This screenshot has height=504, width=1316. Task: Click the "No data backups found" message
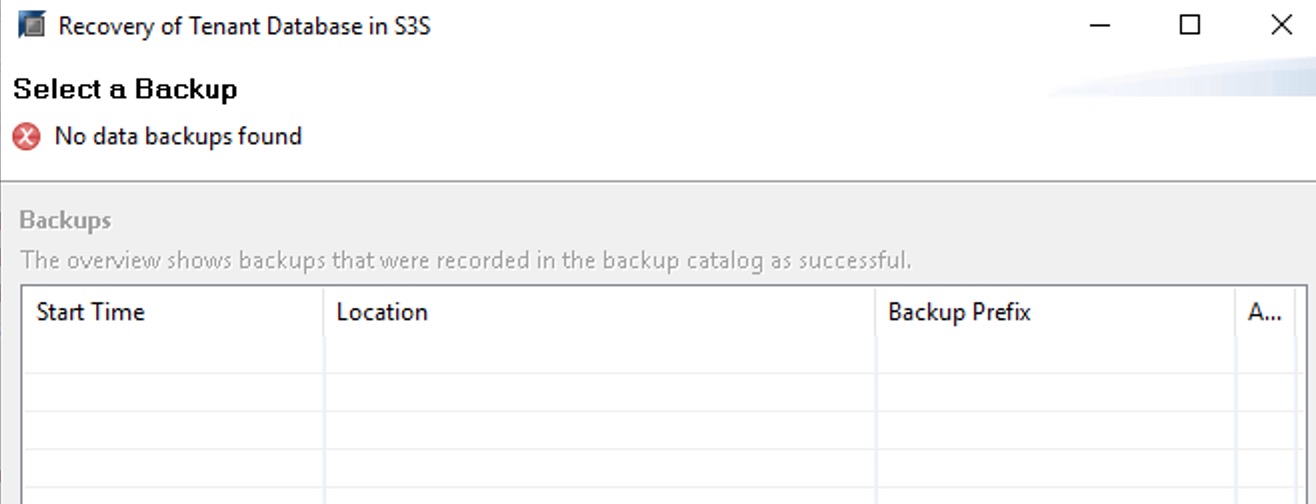(178, 136)
